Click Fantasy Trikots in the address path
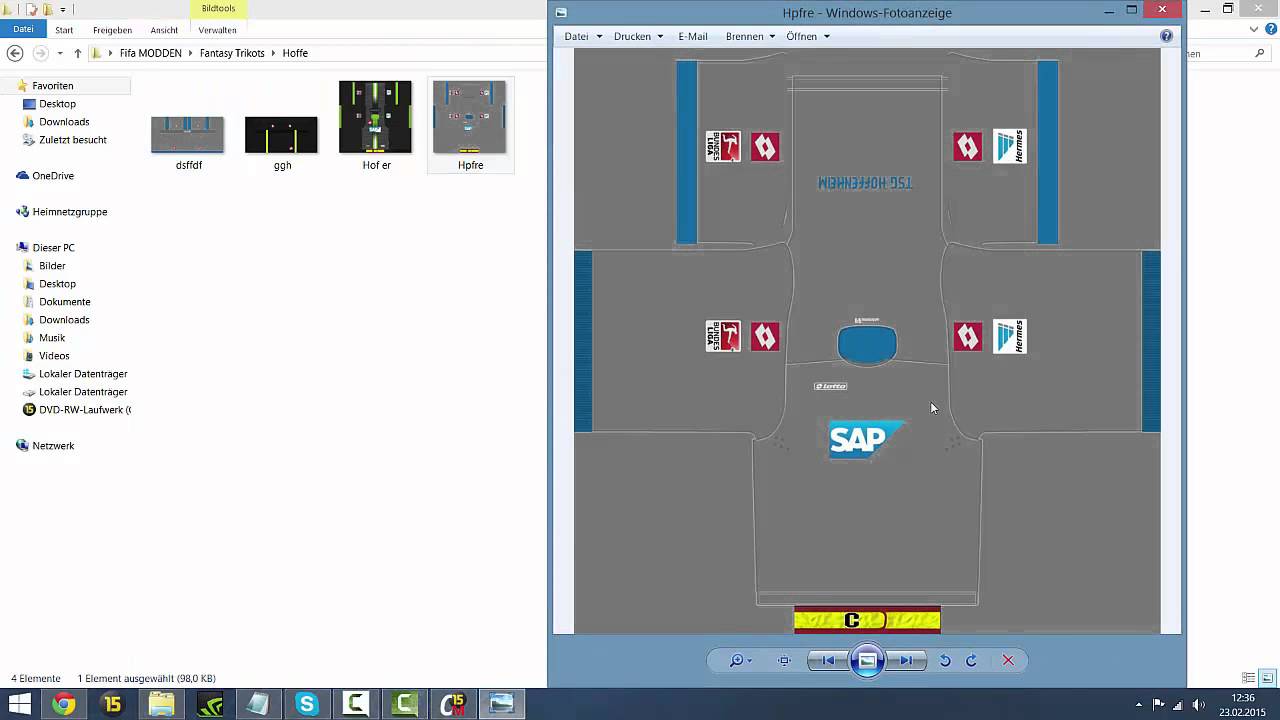Screen dimensions: 1280x720 pos(232,53)
